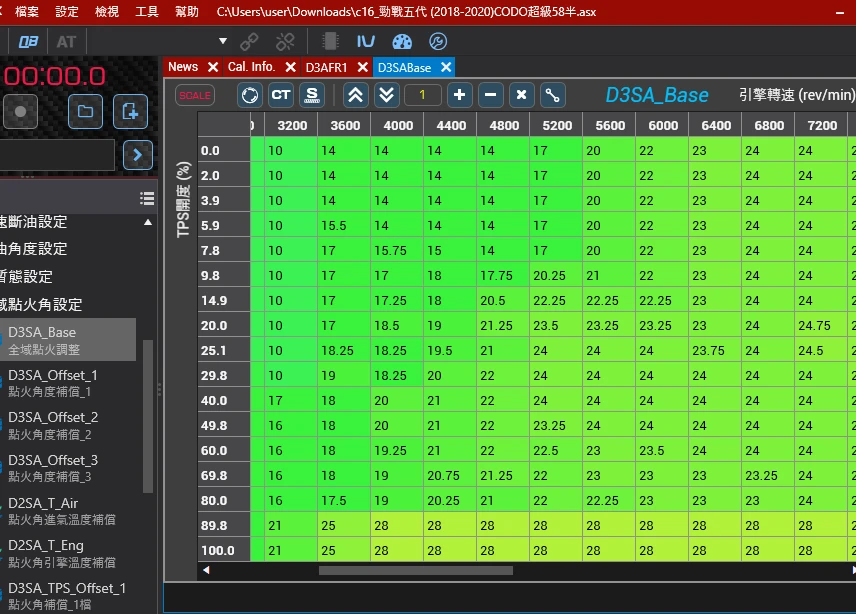
Task: Toggle the SCALE button
Action: coord(195,96)
